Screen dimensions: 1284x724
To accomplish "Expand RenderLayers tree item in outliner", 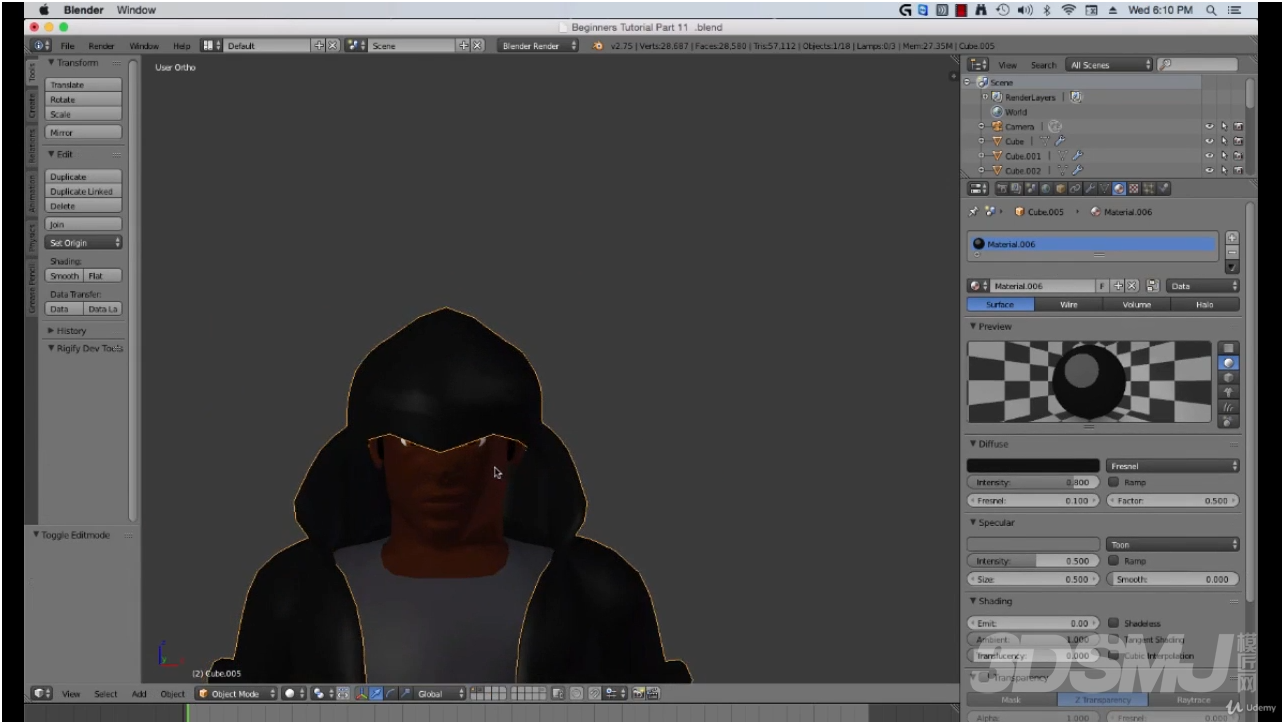I will coord(985,98).
